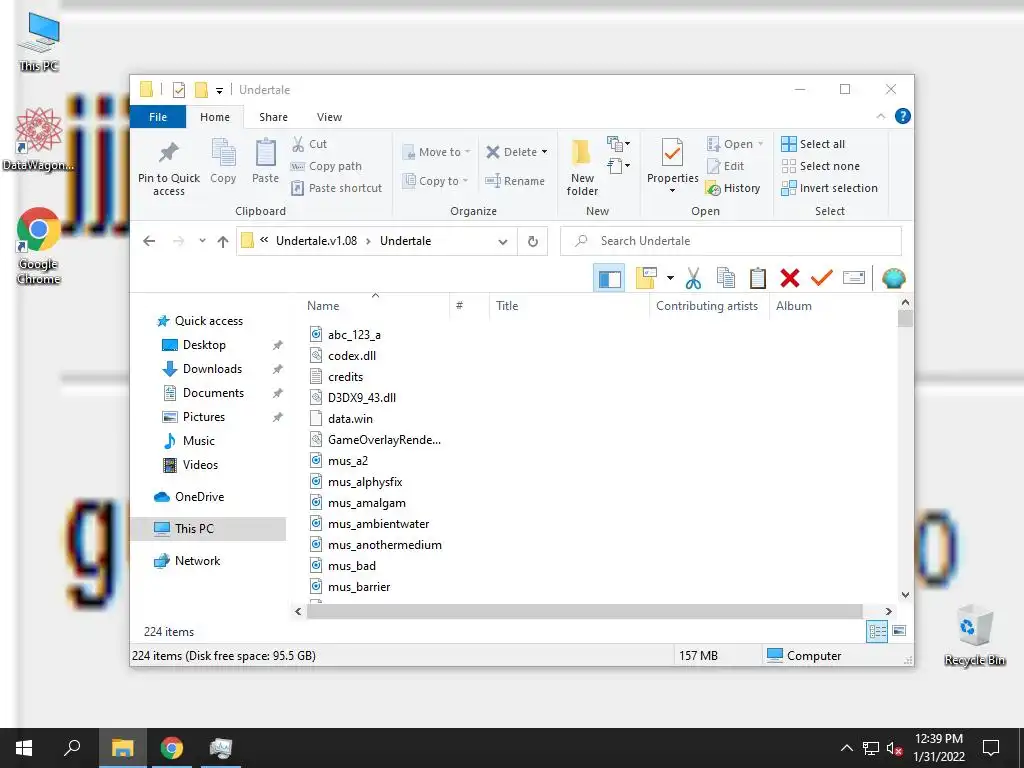Click the rename box toolbar icon
The height and width of the screenshot is (768, 1024).
(x=854, y=278)
